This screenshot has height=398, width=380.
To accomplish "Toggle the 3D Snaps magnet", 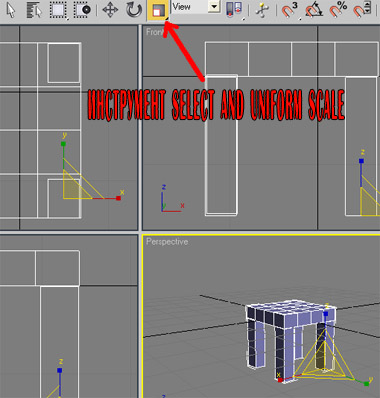I will click(x=289, y=10).
